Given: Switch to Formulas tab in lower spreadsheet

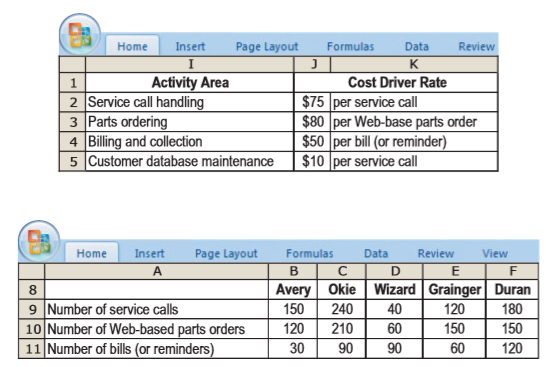Looking at the screenshot, I should [x=310, y=253].
